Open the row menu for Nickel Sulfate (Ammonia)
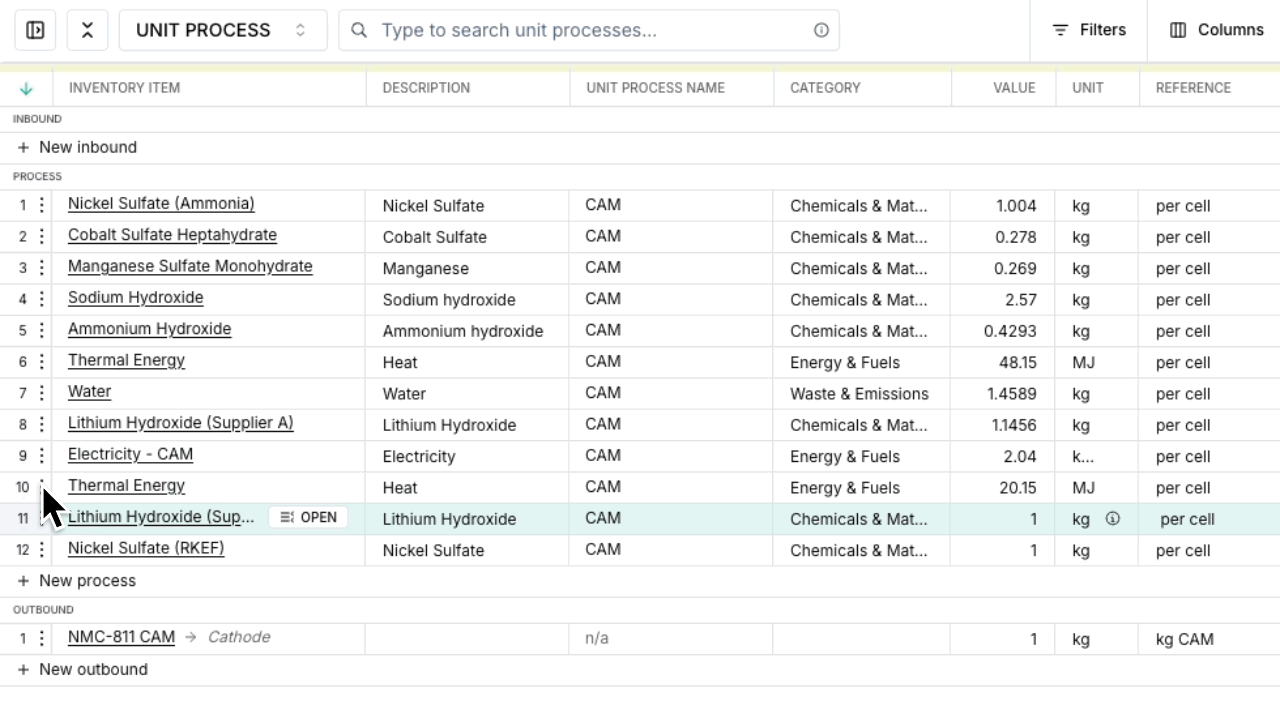 [39, 206]
